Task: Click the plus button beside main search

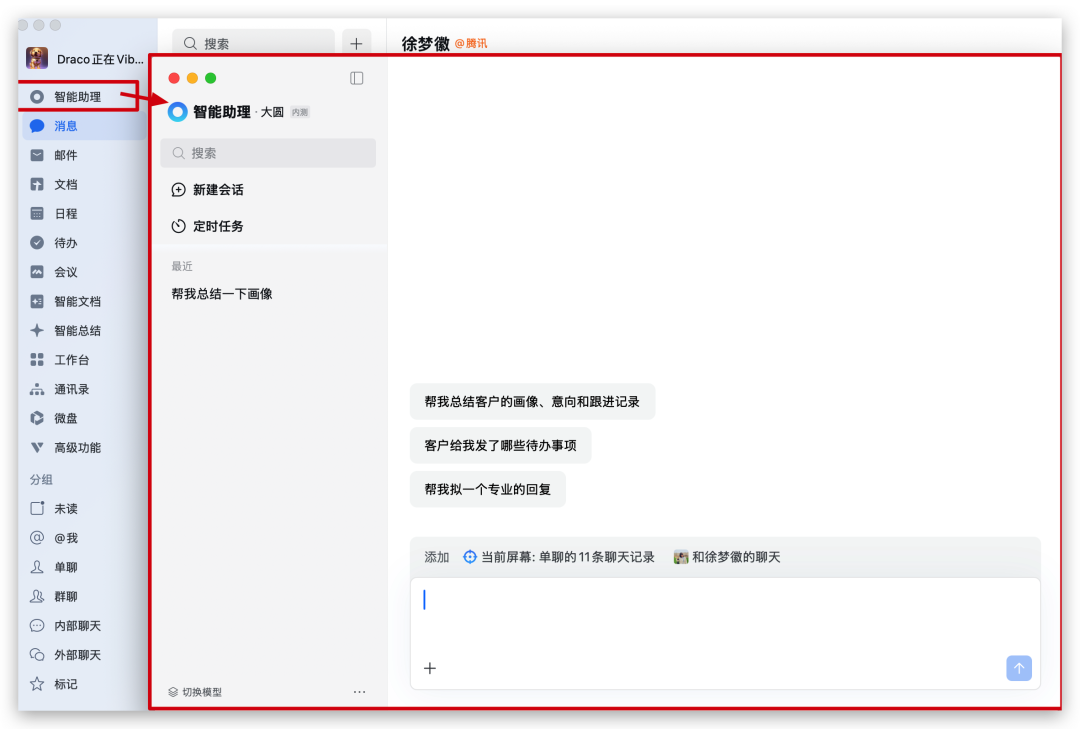Action: coord(356,43)
